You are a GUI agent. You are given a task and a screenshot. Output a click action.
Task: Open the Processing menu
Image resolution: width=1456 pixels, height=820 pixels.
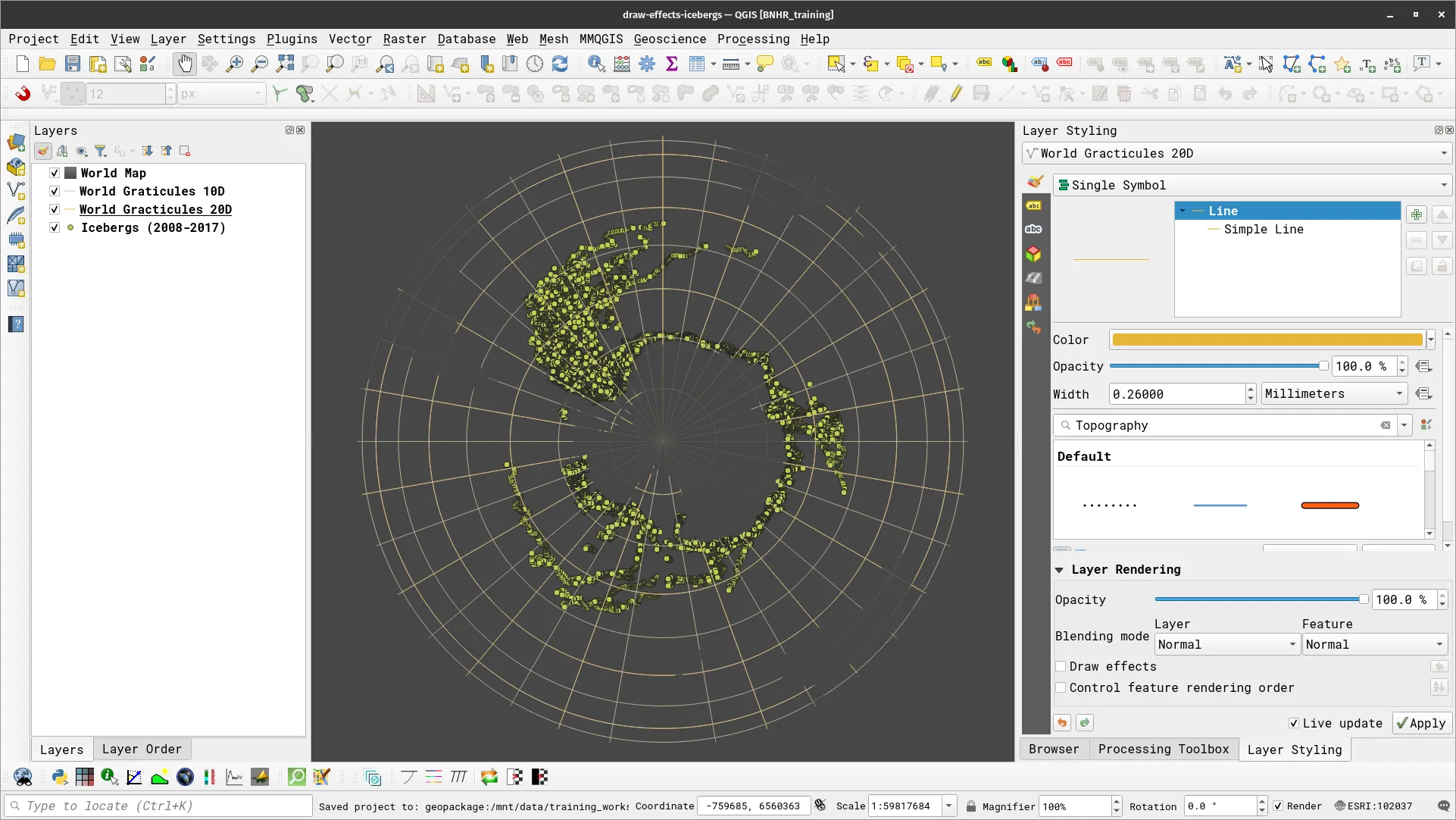point(753,39)
